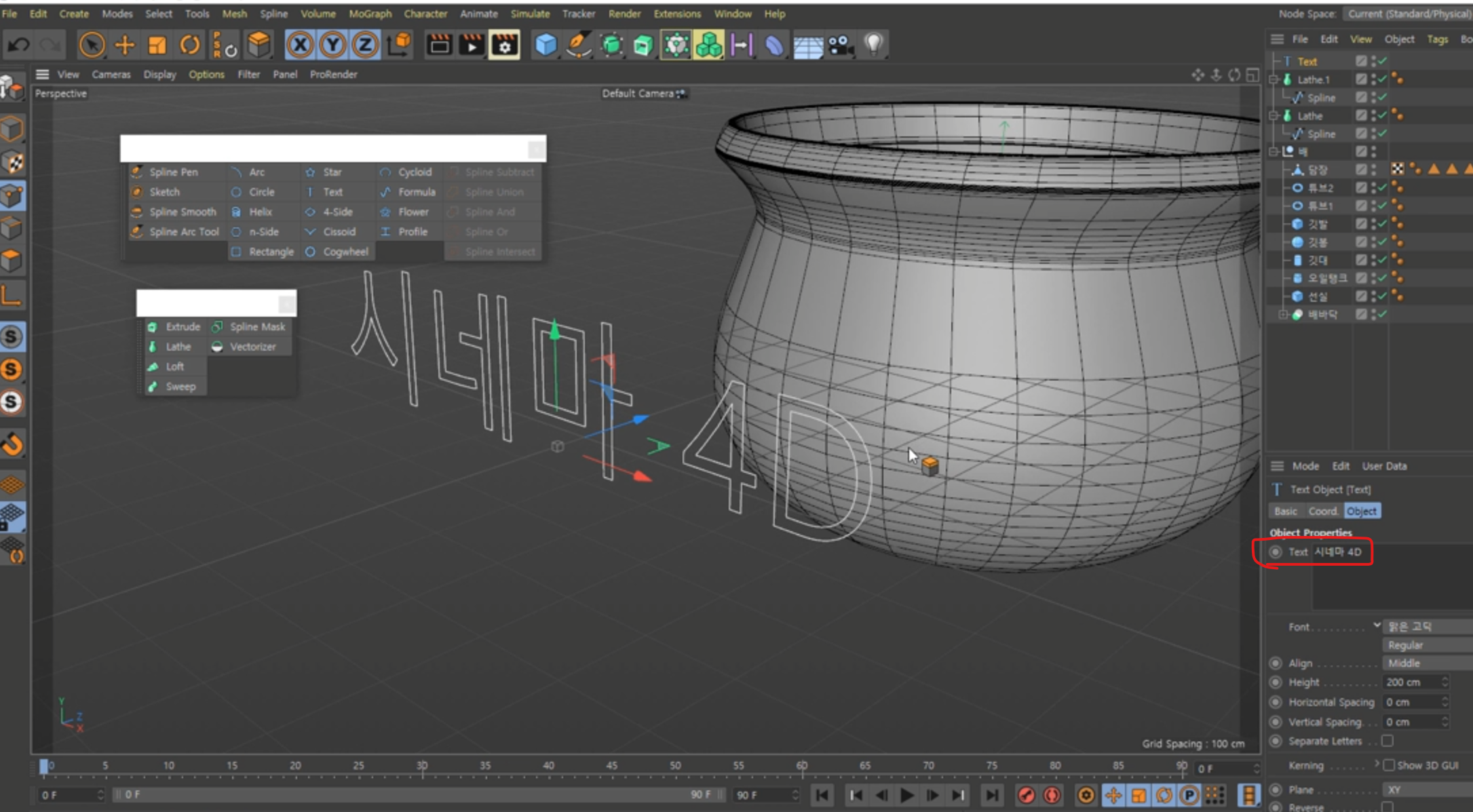1473x812 pixels.
Task: Click the Lathe generator in palette
Action: tap(178, 347)
